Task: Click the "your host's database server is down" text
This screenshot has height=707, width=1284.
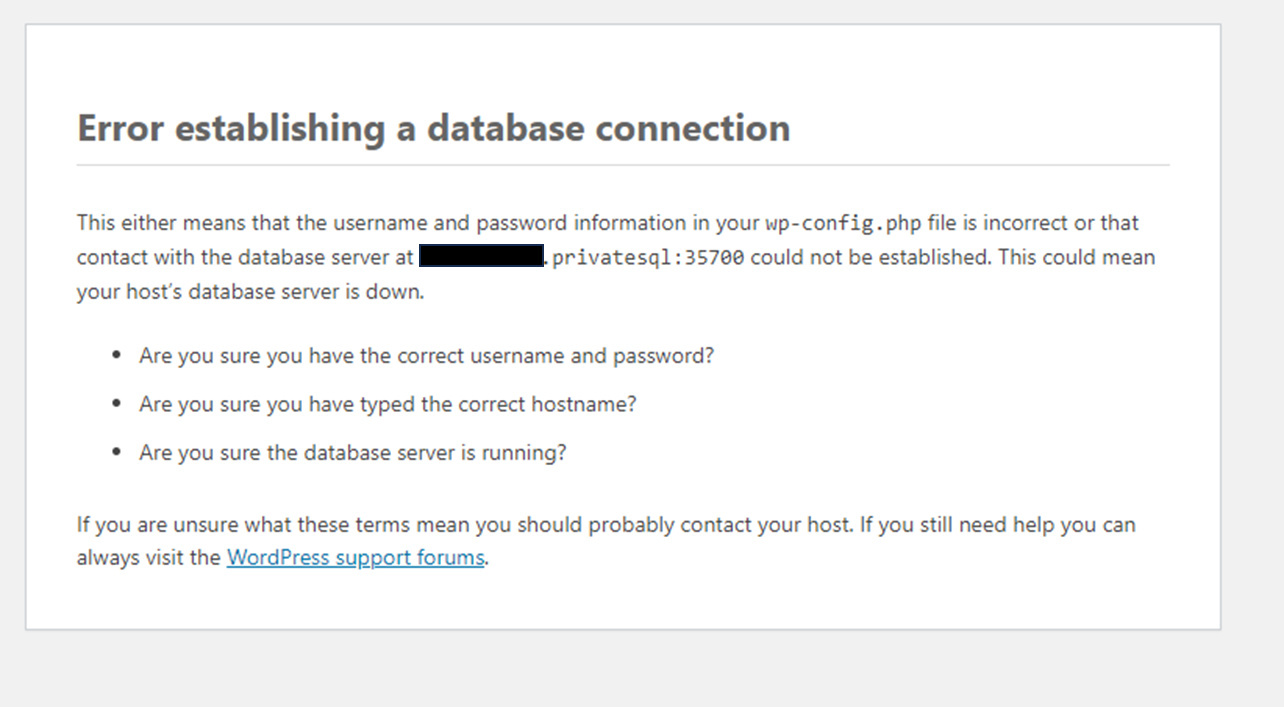Action: tap(250, 293)
